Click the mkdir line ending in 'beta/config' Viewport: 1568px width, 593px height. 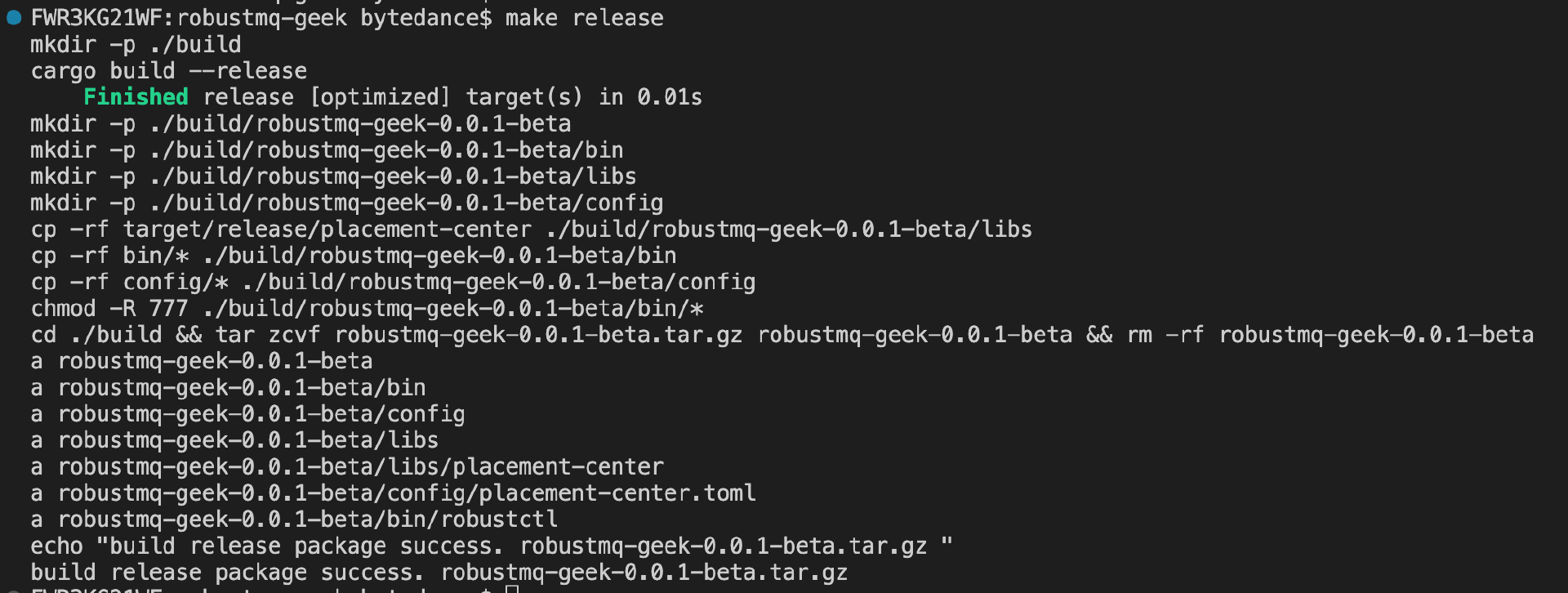pyautogui.click(x=346, y=203)
